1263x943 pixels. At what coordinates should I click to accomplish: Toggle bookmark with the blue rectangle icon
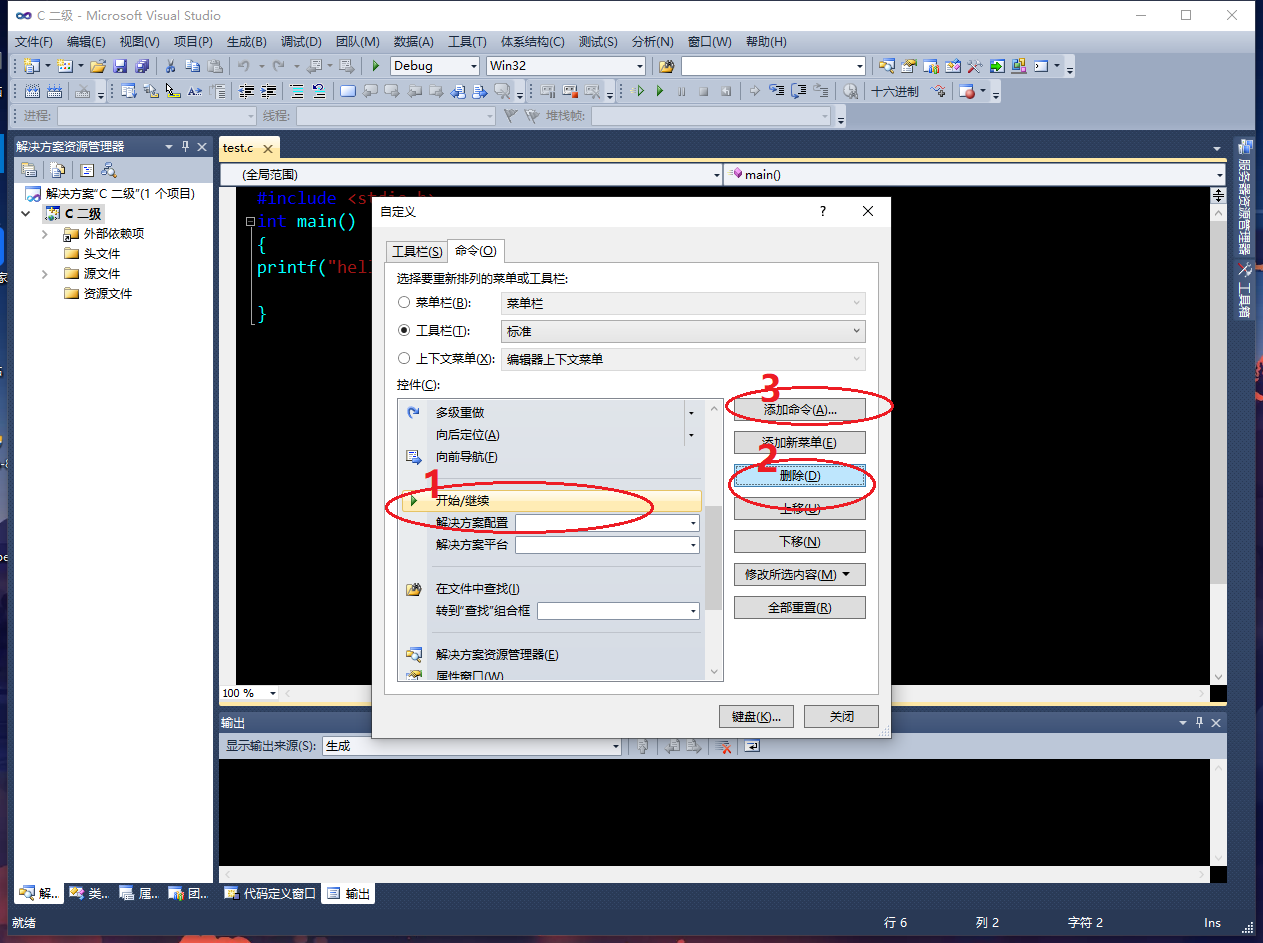click(x=347, y=91)
